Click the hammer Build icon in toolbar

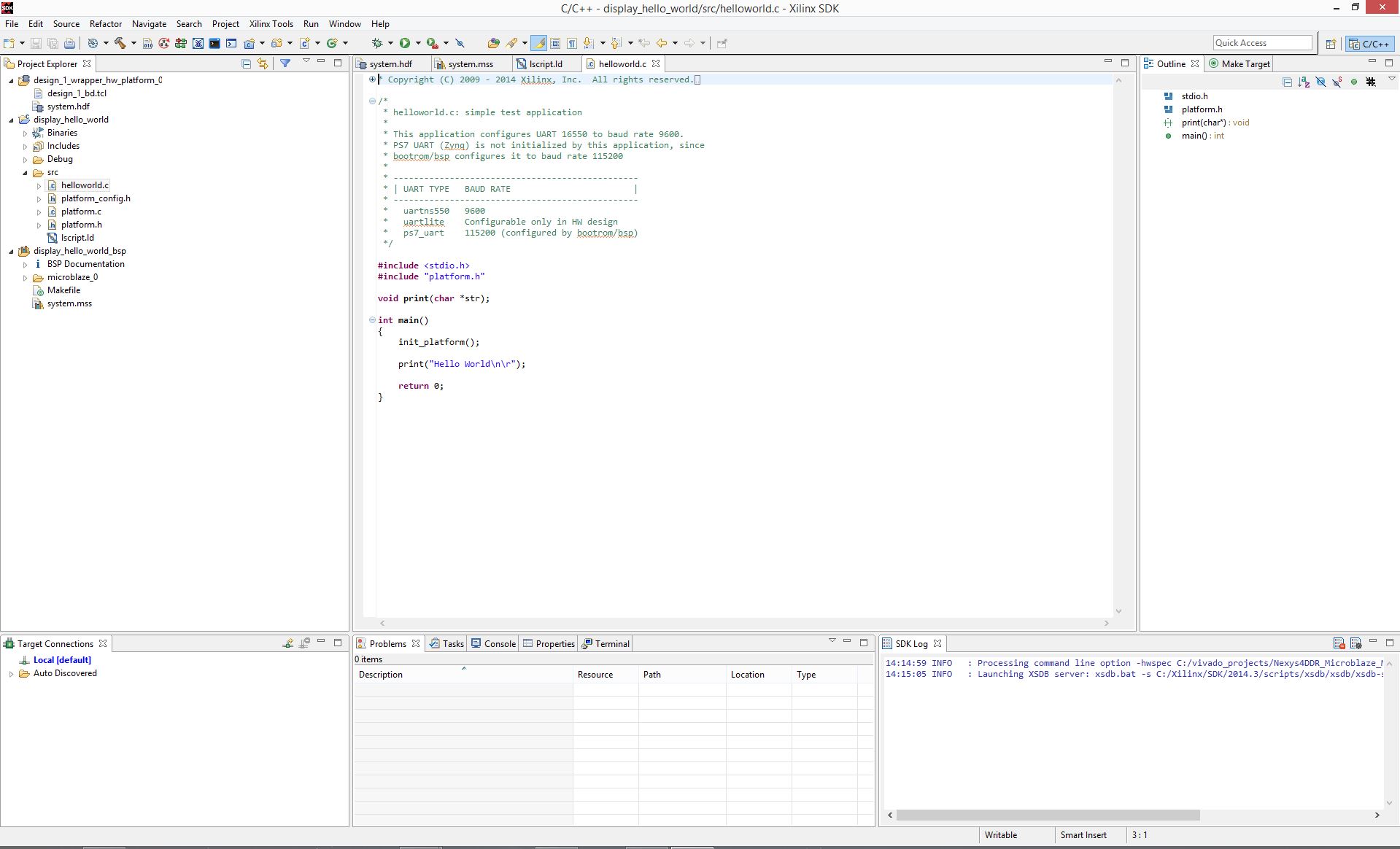(x=120, y=43)
